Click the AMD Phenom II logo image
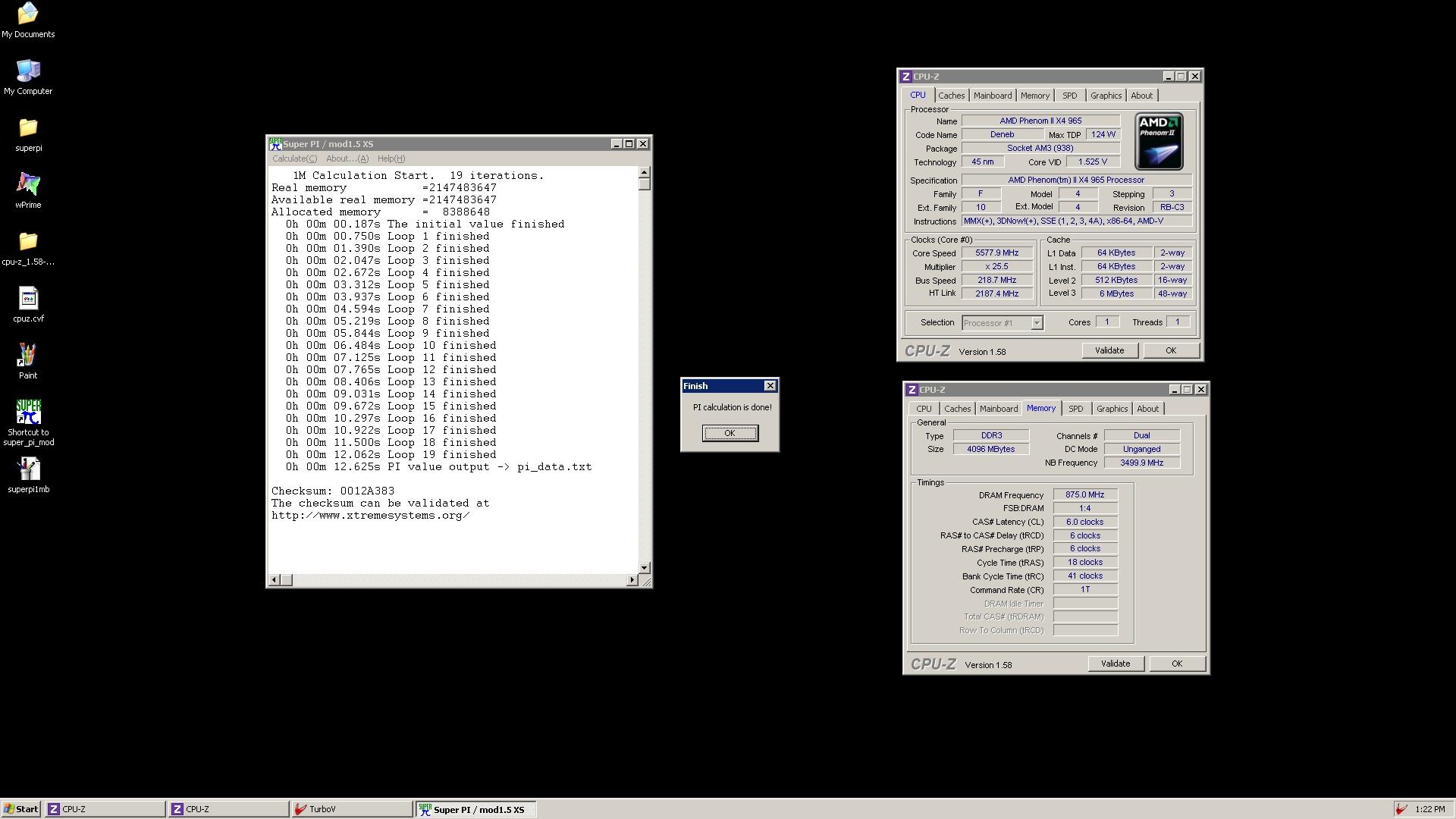 [1159, 142]
